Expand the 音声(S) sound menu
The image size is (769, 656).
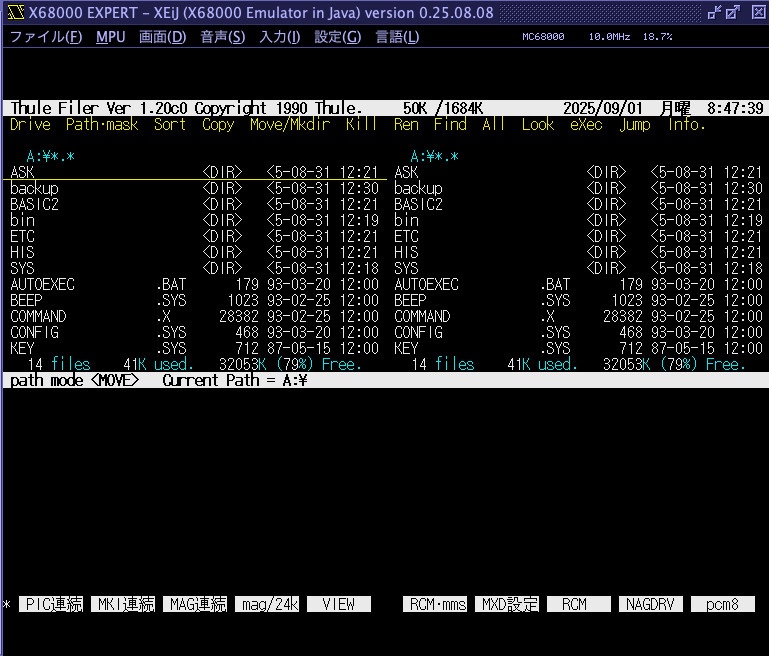[222, 37]
